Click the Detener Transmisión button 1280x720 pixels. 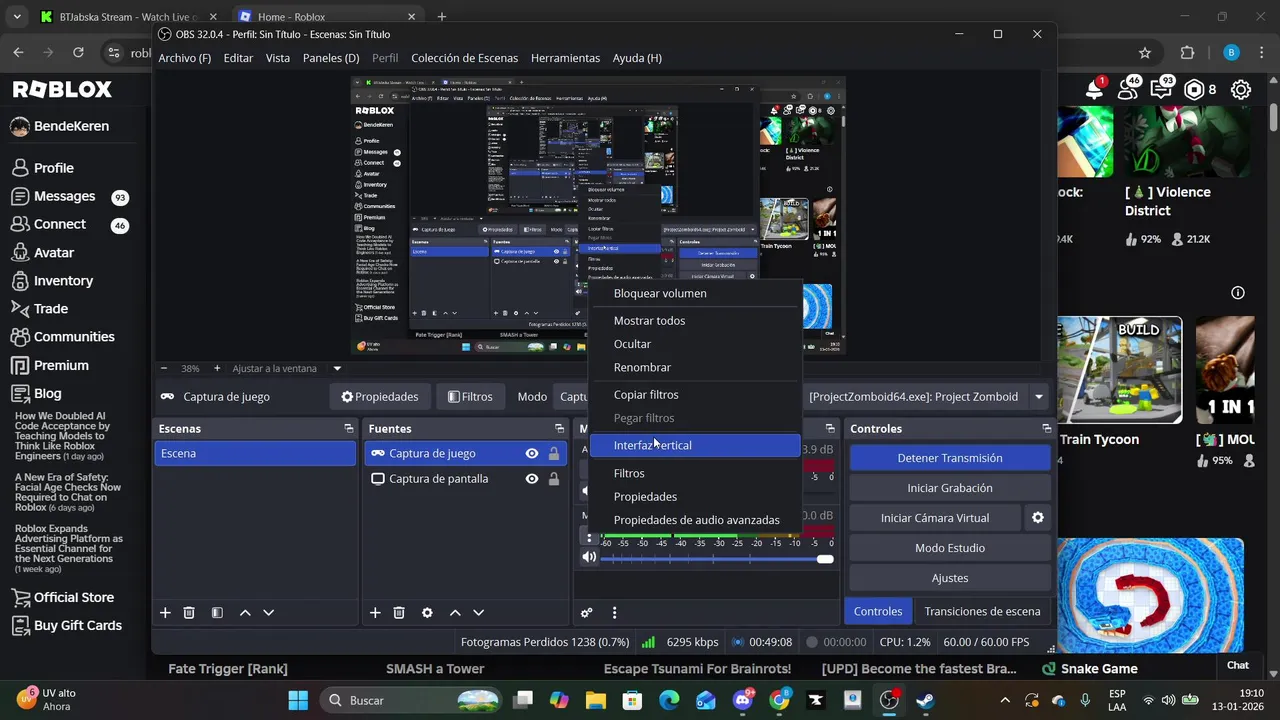(x=950, y=458)
